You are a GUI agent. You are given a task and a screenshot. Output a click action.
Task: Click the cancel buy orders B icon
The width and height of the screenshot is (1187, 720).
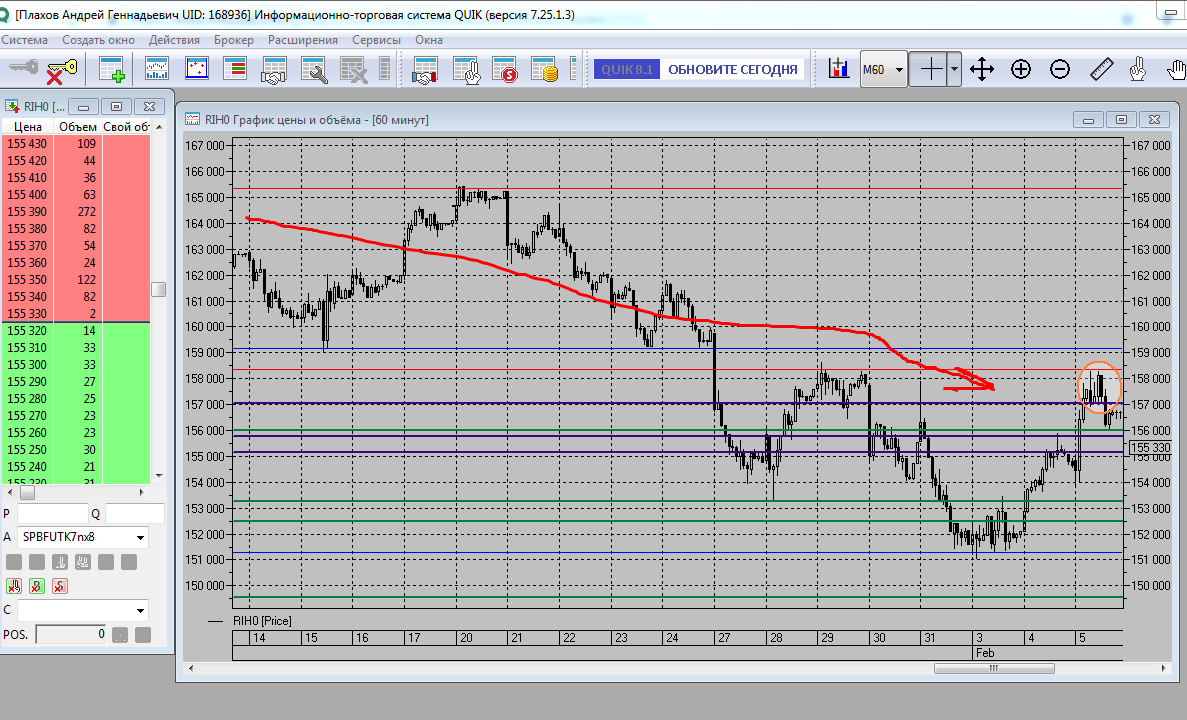point(37,586)
